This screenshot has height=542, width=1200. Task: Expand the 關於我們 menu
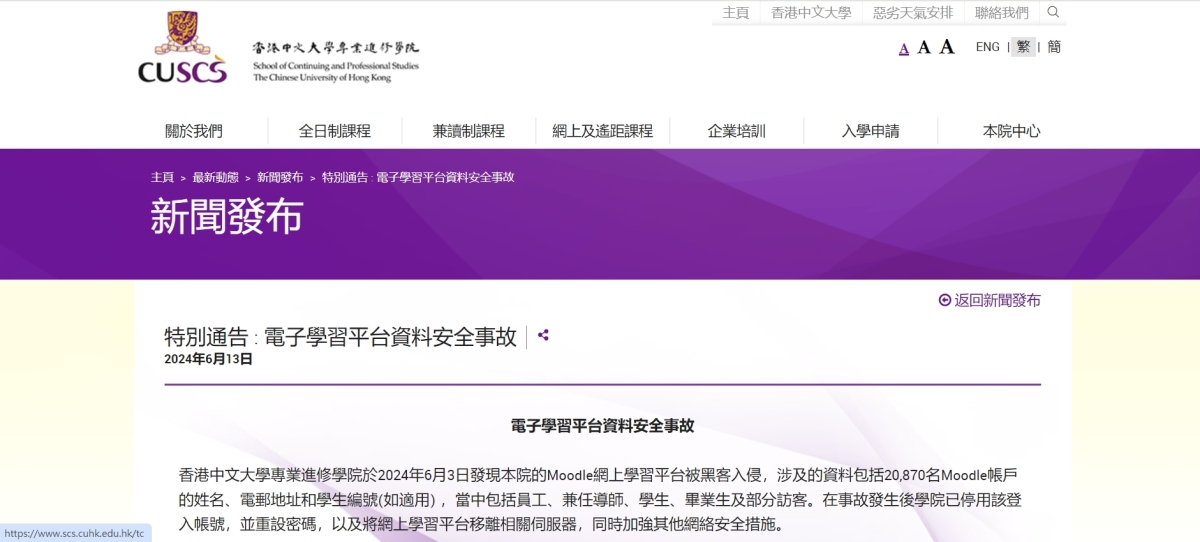pyautogui.click(x=194, y=131)
